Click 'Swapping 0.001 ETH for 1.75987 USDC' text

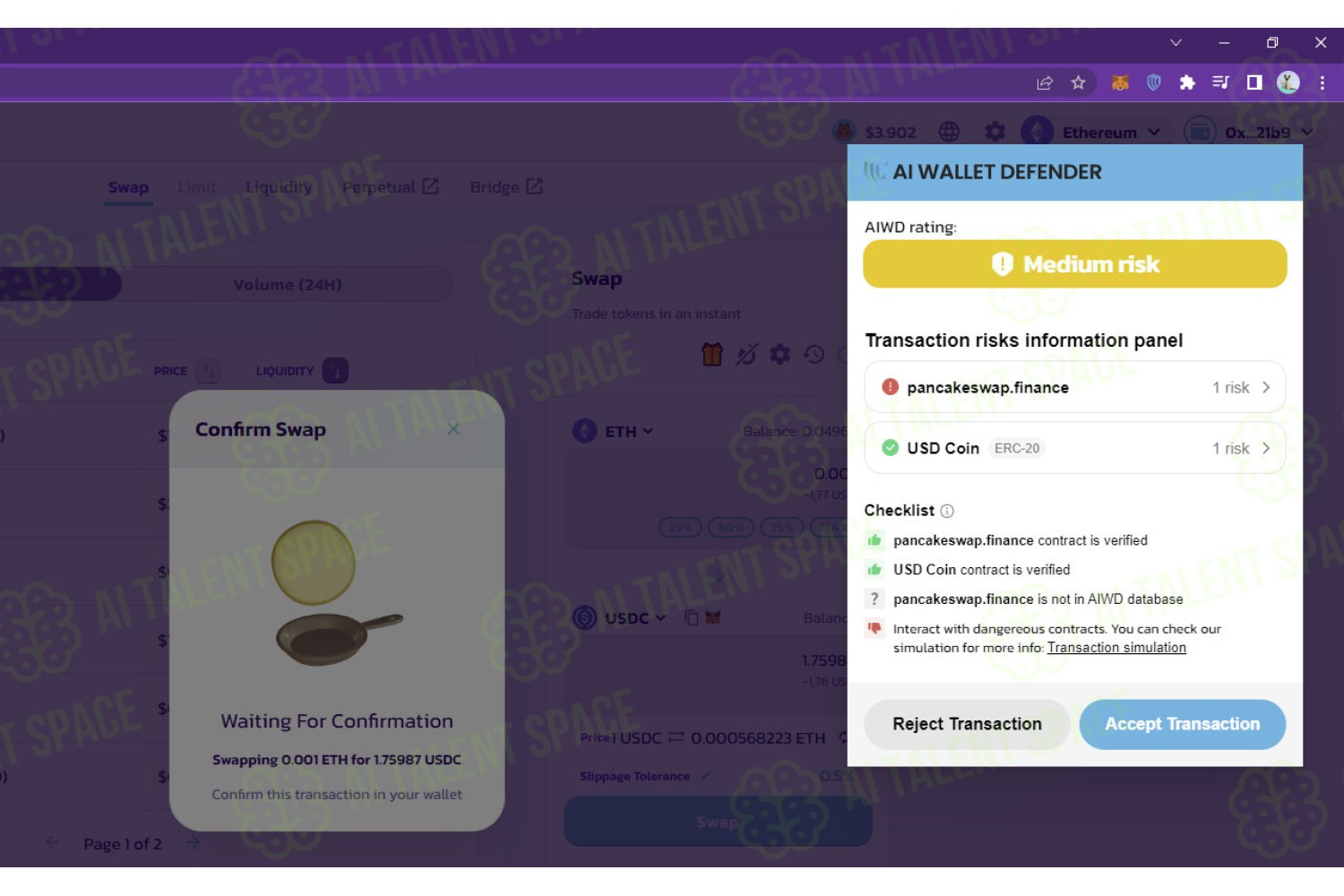(337, 760)
